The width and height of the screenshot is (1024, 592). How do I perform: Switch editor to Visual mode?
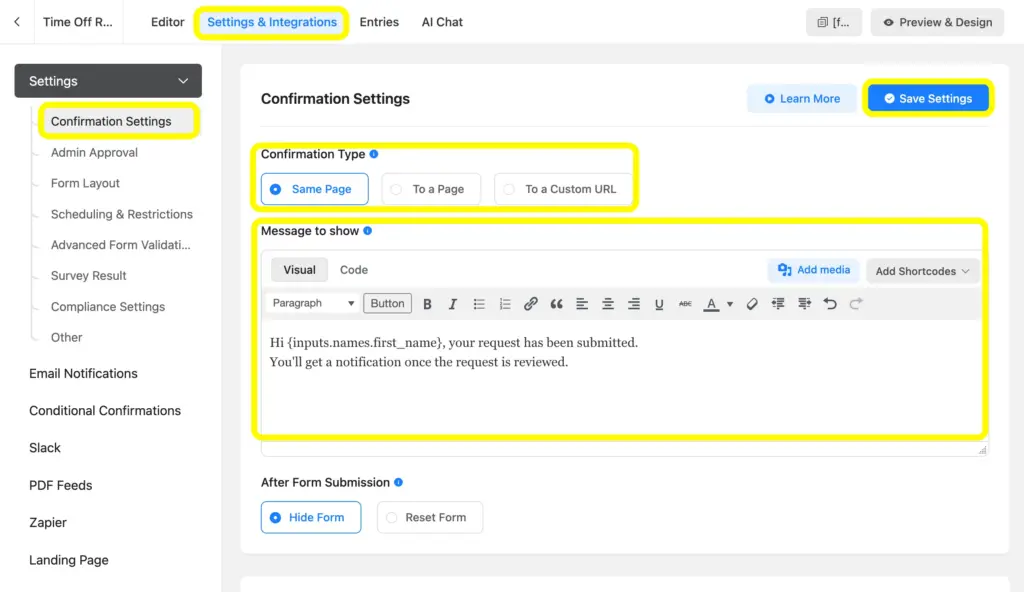pyautogui.click(x=299, y=270)
